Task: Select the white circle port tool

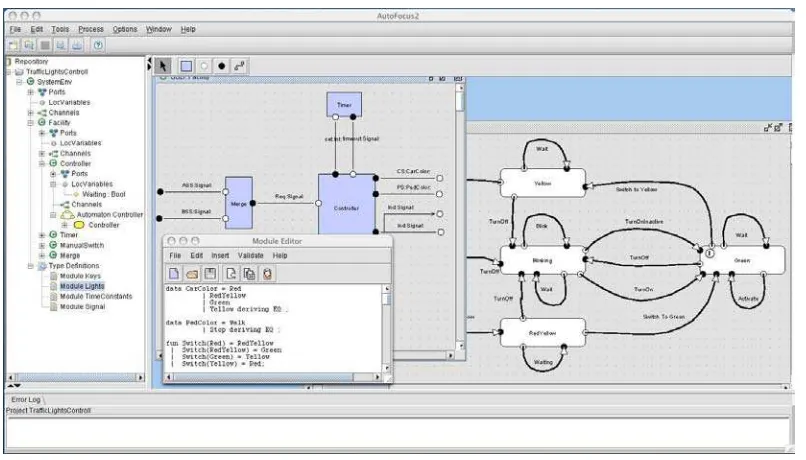Action: [x=204, y=66]
